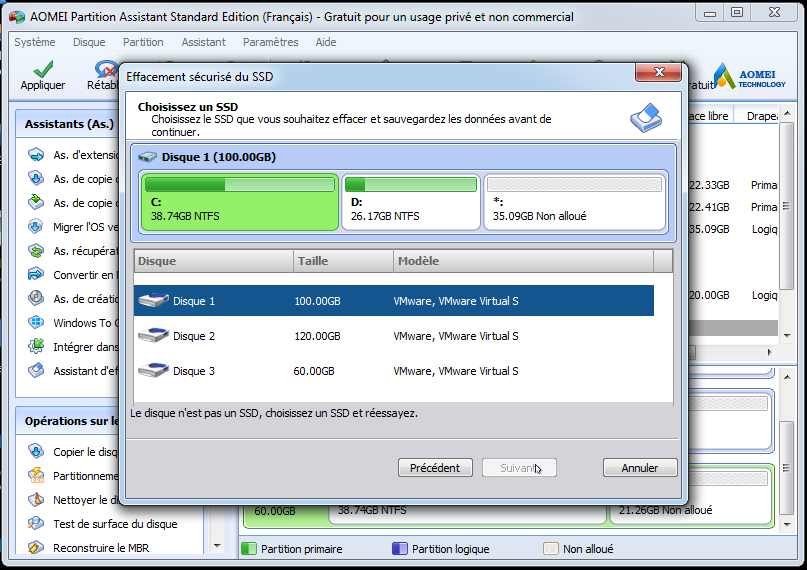Click As. récupération wizard icon
Image resolution: width=807 pixels, height=570 pixels.
tap(36, 251)
